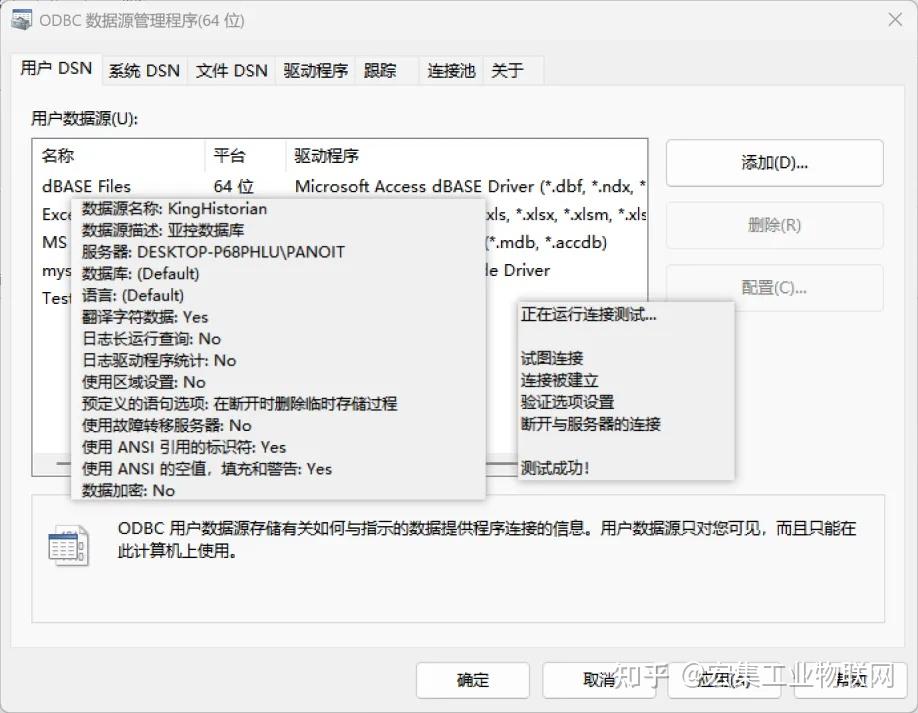This screenshot has height=713, width=918.
Task: Click the 服务器: DESKTOP-P68PHLU\PANOIT line
Action: click(213, 252)
